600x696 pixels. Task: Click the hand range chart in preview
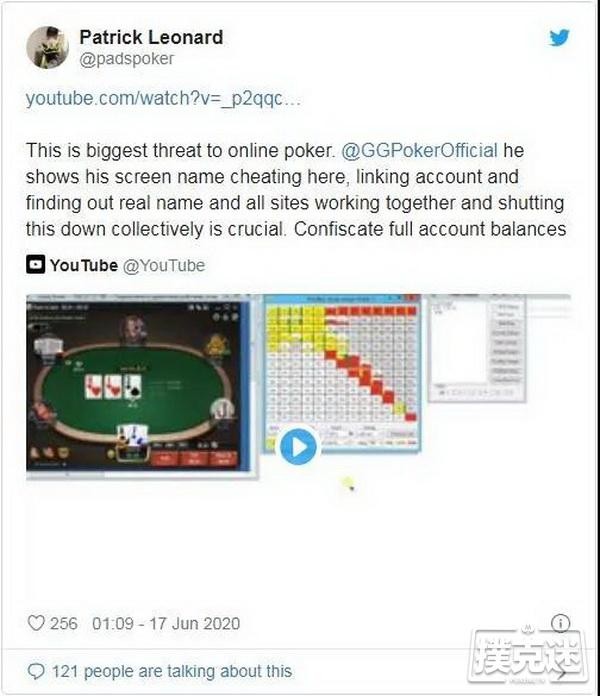point(342,373)
